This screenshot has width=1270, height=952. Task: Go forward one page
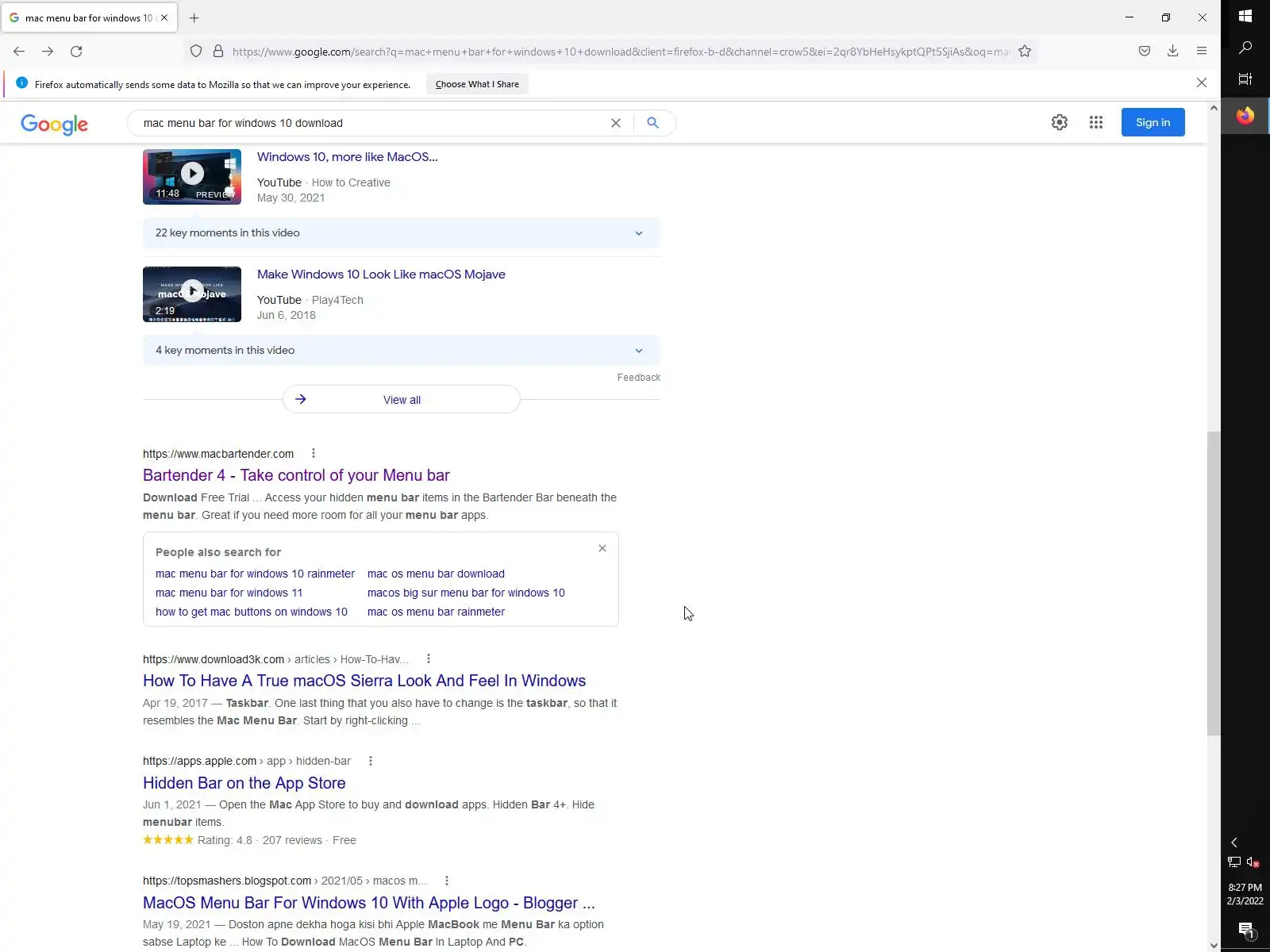click(48, 52)
